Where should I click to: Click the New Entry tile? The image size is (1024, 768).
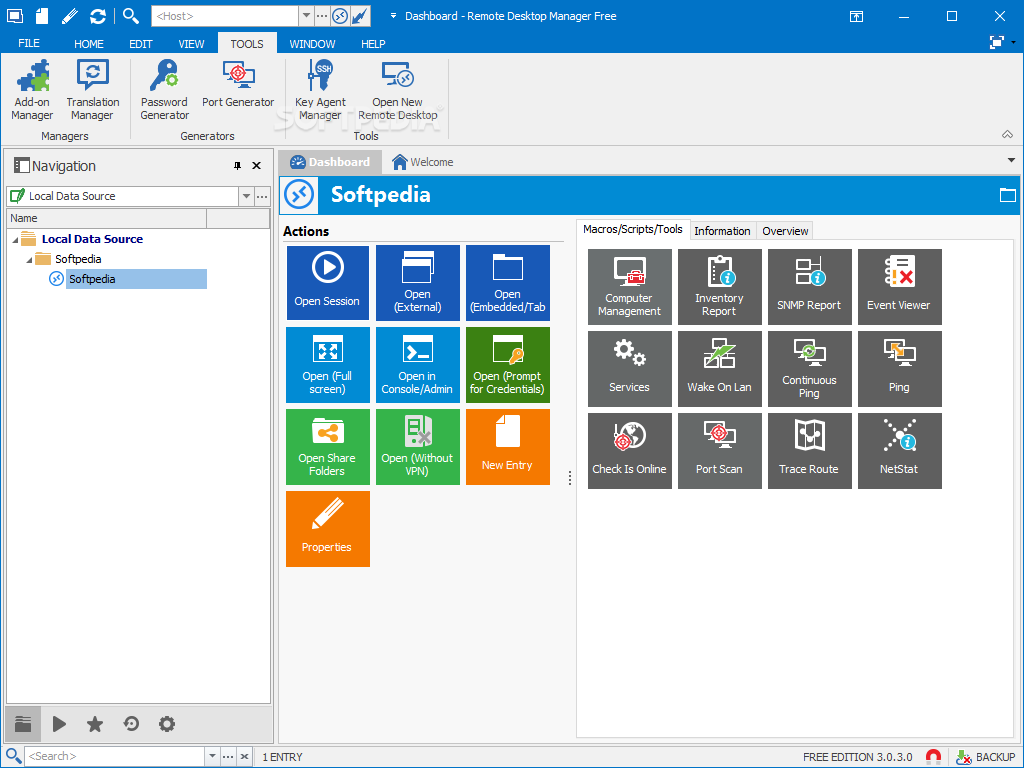click(507, 447)
